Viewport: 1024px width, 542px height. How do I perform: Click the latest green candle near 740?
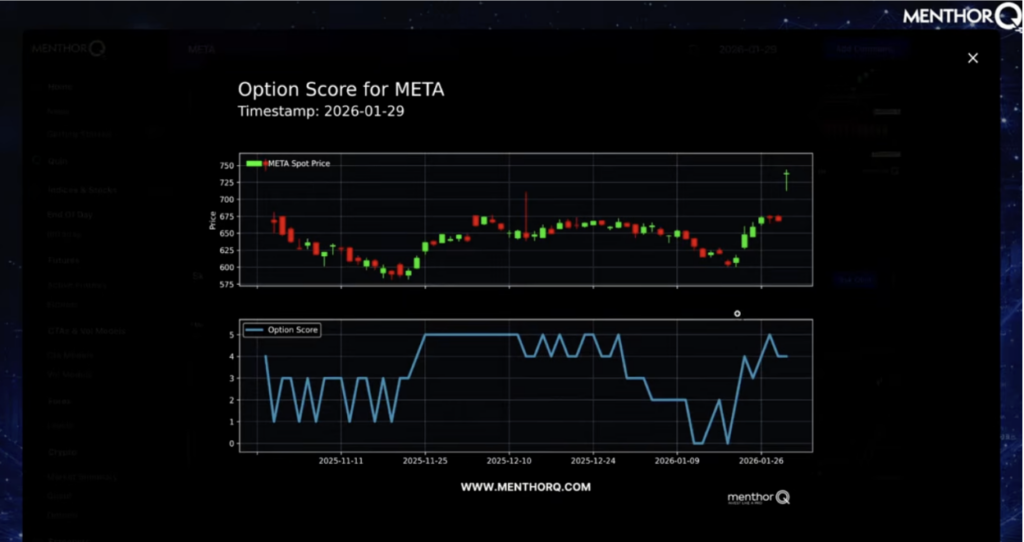point(786,179)
